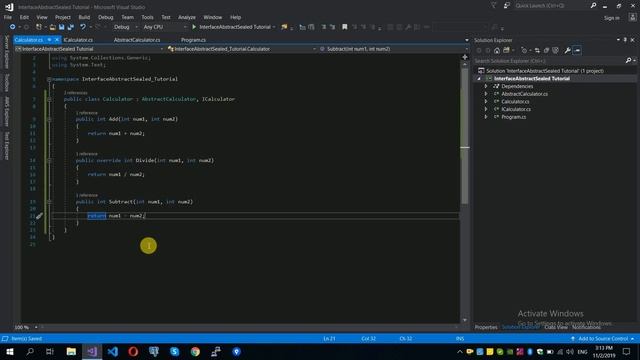
Task: Switch to the Properties panel tab
Action: coord(486,327)
